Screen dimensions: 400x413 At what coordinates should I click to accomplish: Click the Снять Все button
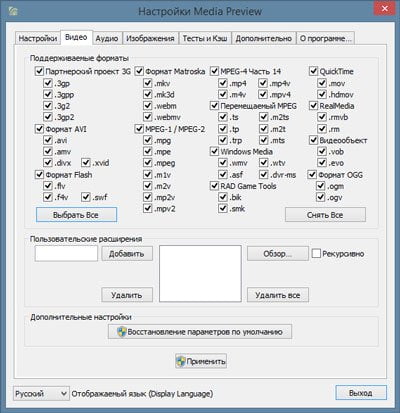point(325,215)
